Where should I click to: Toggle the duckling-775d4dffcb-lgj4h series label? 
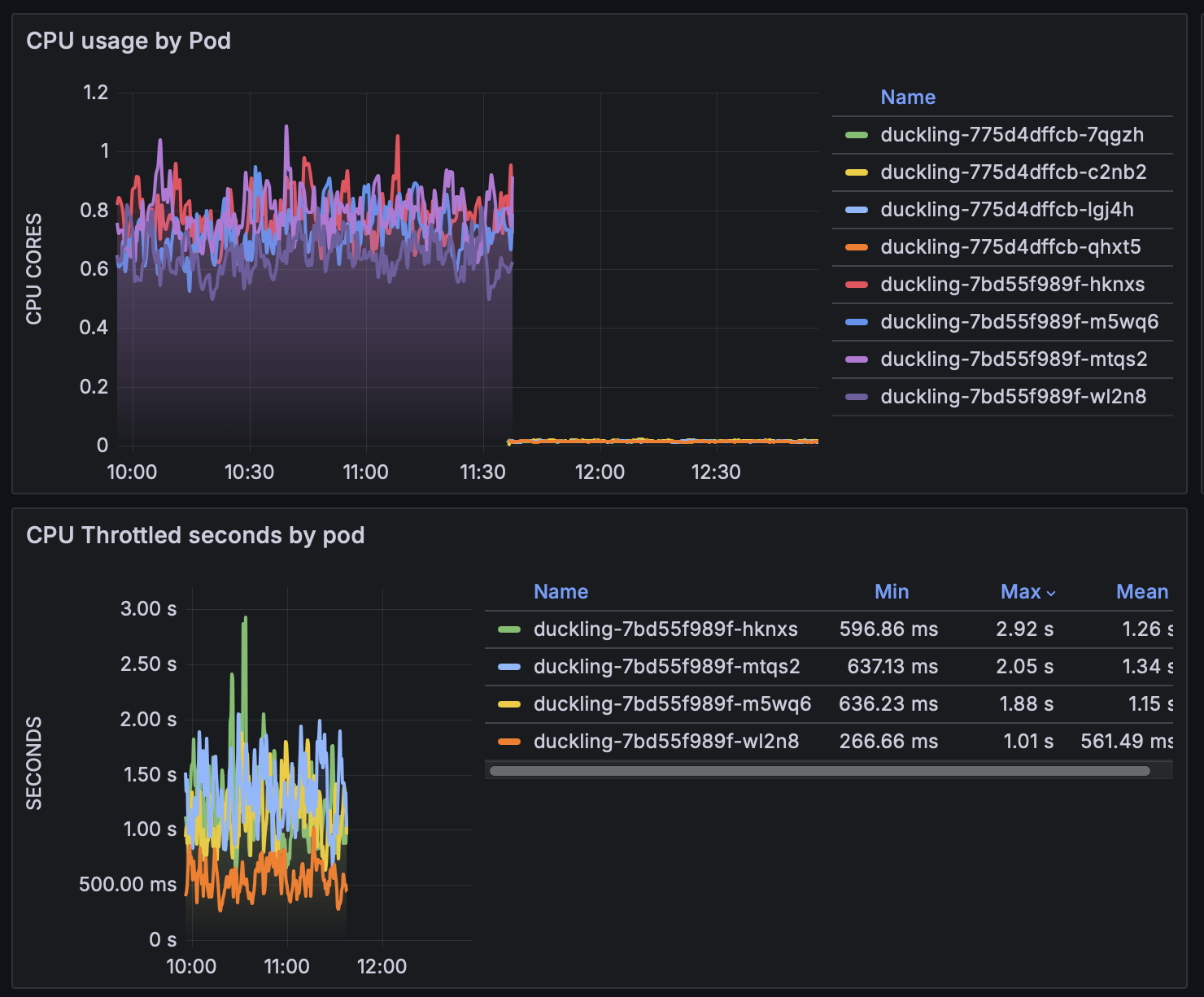[x=1006, y=210]
